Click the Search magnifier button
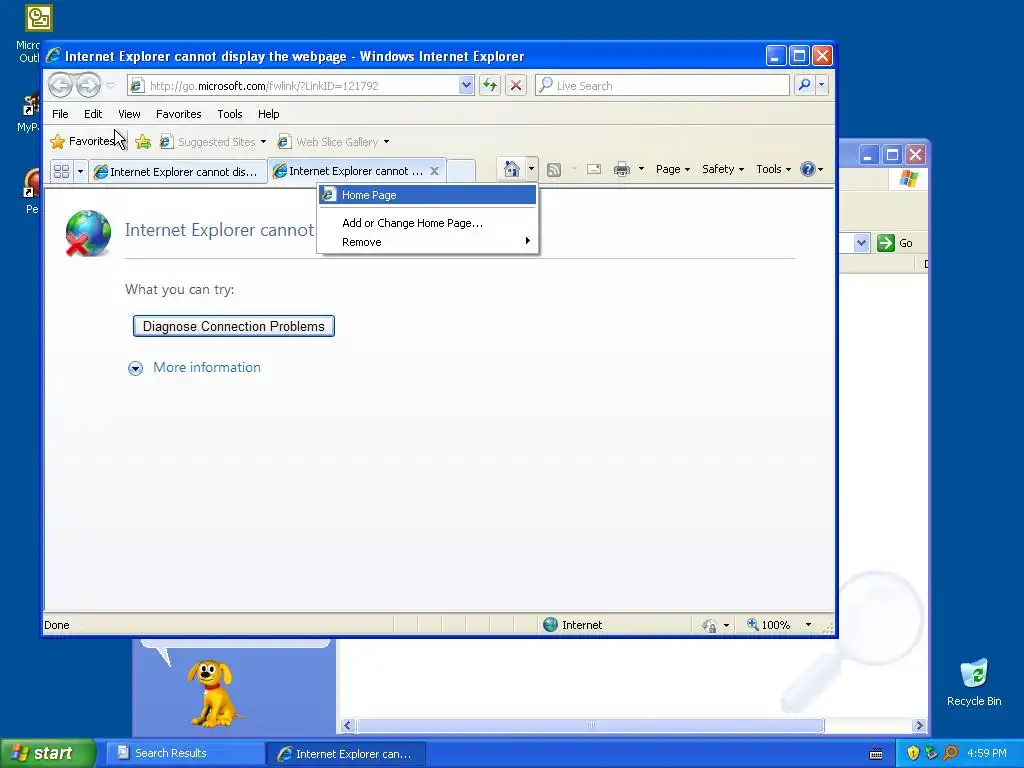Image resolution: width=1024 pixels, height=768 pixels. coord(805,85)
